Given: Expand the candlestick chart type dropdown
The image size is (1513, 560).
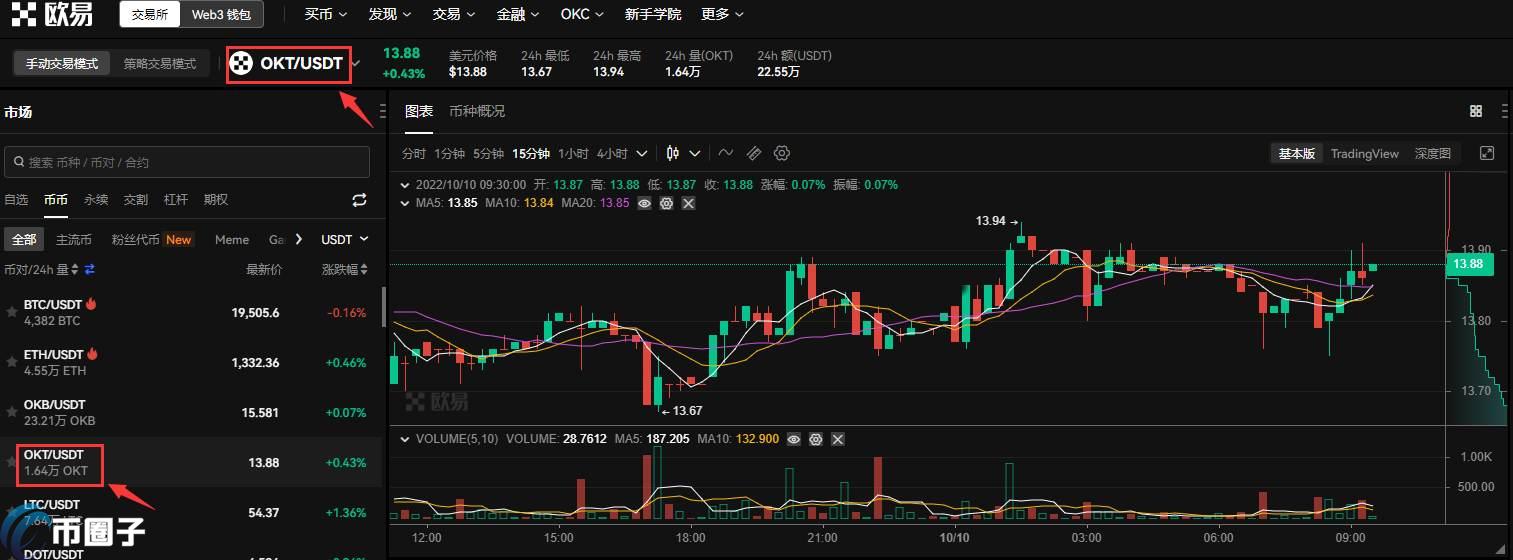Looking at the screenshot, I should pos(695,153).
